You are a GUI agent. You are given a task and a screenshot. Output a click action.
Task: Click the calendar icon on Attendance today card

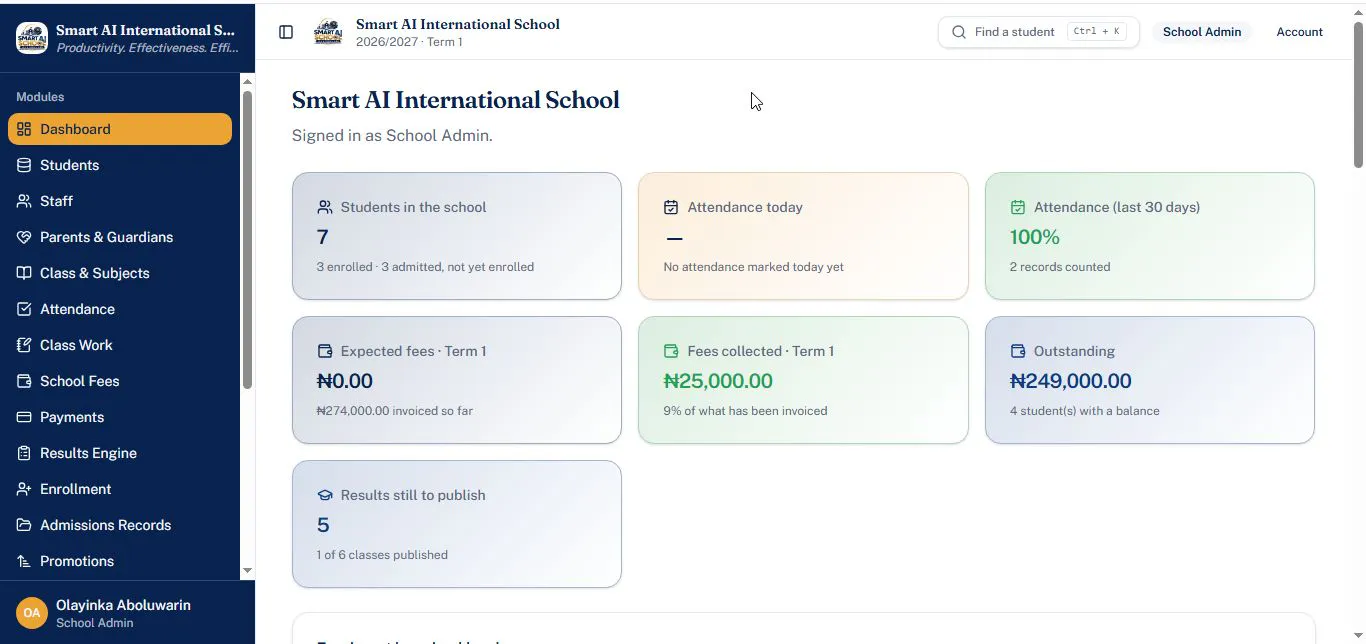[671, 207]
